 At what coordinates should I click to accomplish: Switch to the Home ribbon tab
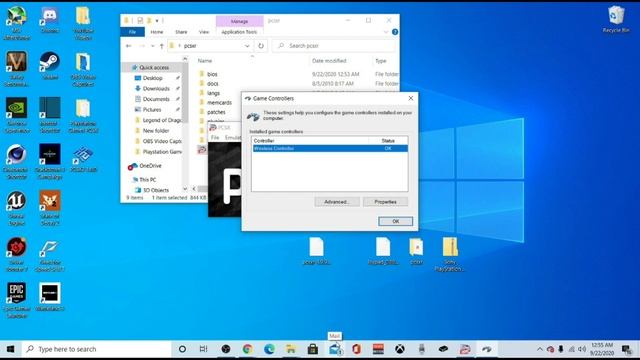tap(157, 32)
